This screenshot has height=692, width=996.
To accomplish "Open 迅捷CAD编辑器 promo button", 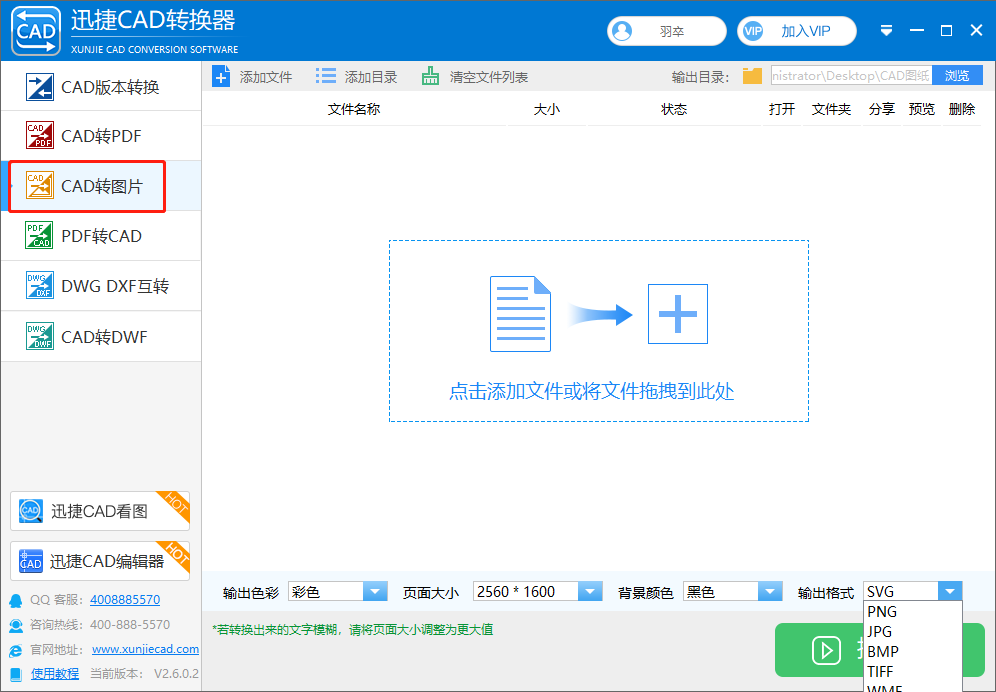I will point(100,560).
